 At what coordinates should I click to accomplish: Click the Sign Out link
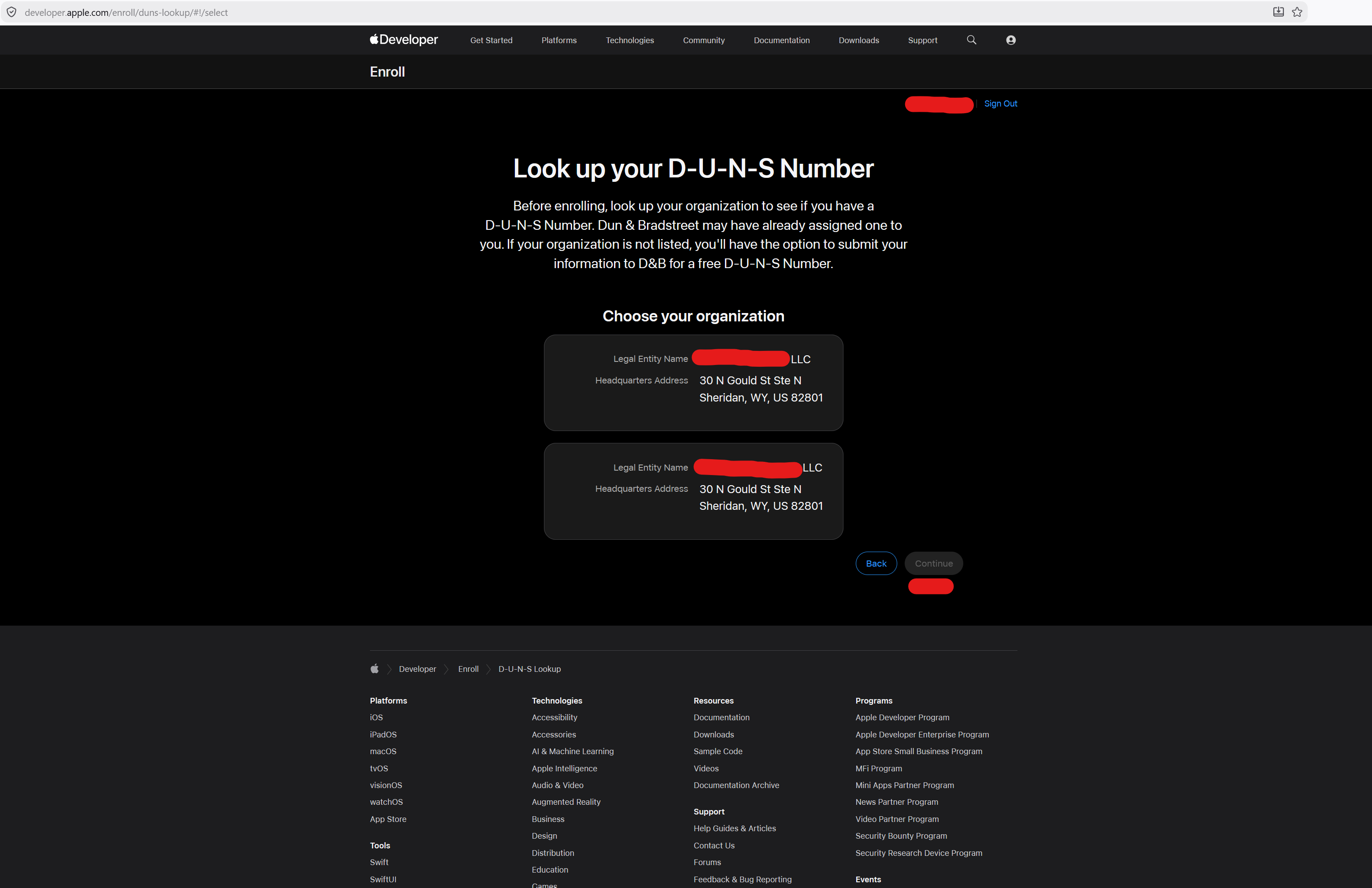tap(1000, 104)
